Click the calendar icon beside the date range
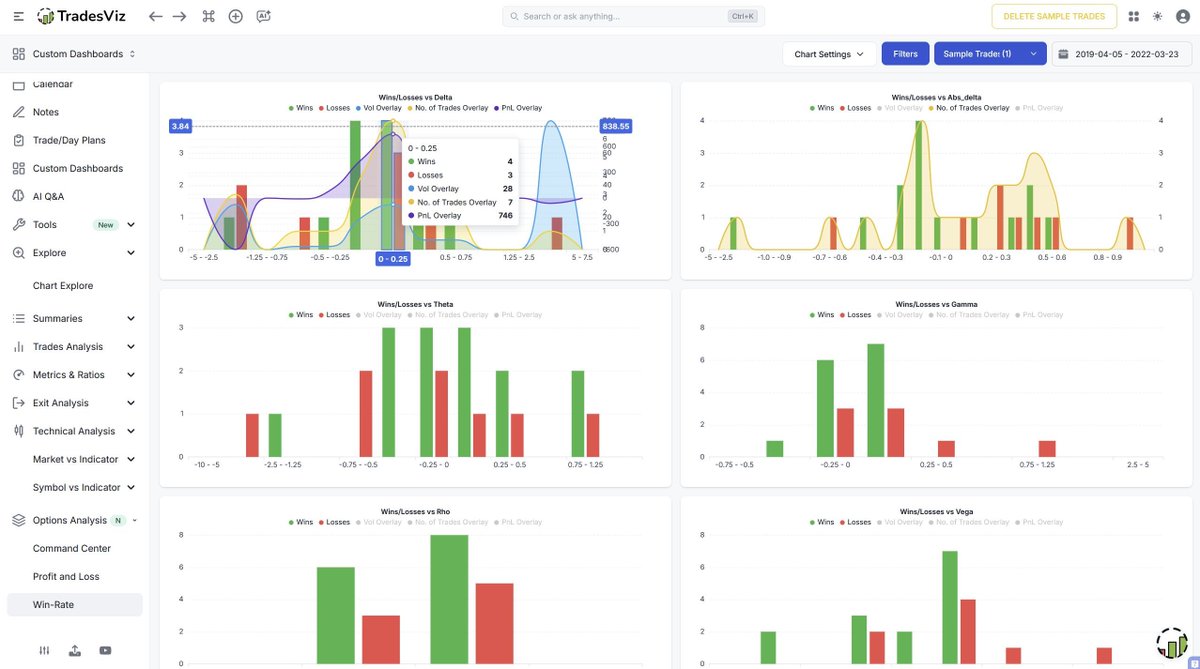 tap(1063, 54)
